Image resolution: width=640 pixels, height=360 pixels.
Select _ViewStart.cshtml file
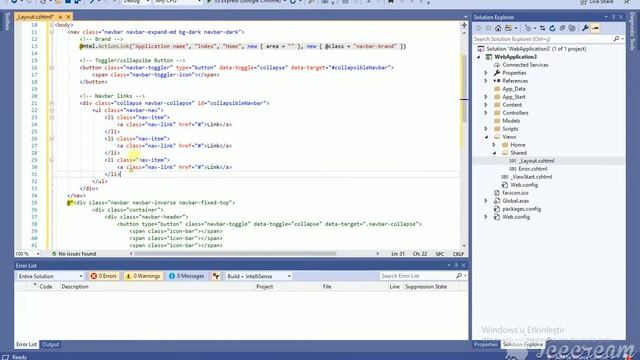point(531,177)
